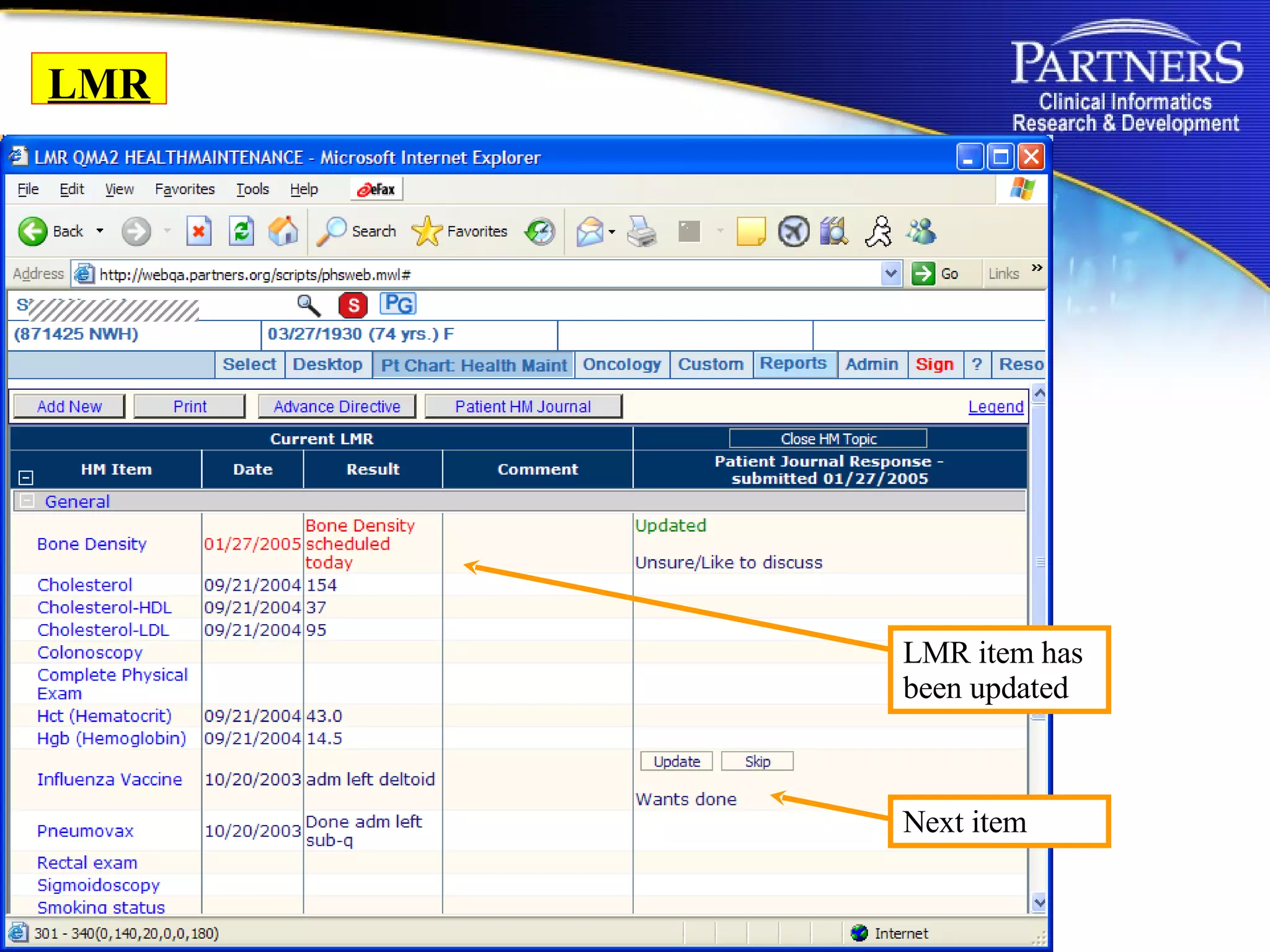Open the Edit icon dropdown arrow
Screen dimensions: 1270x952
point(720,231)
